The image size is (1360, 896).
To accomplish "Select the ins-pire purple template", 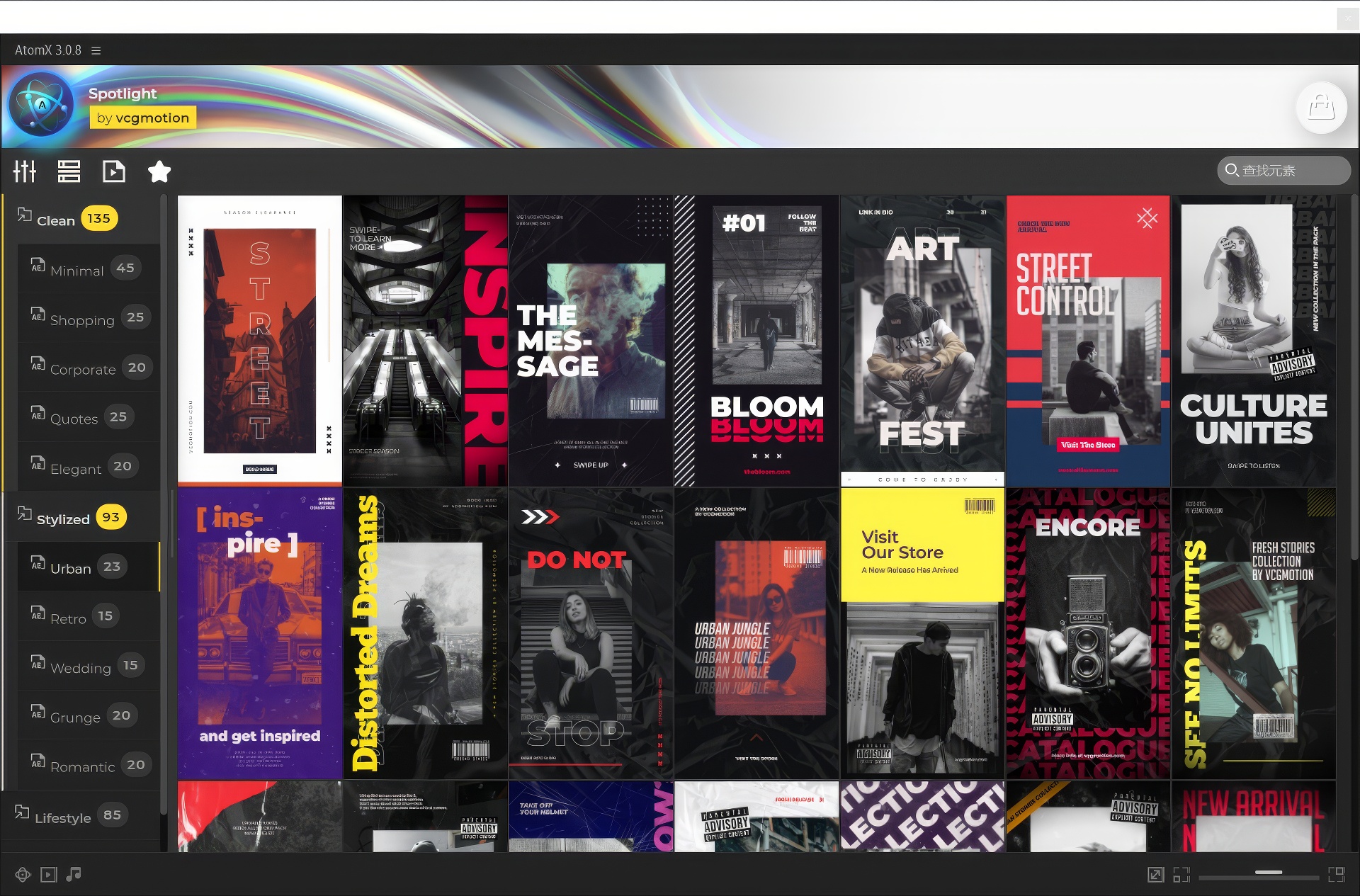I will coord(260,634).
